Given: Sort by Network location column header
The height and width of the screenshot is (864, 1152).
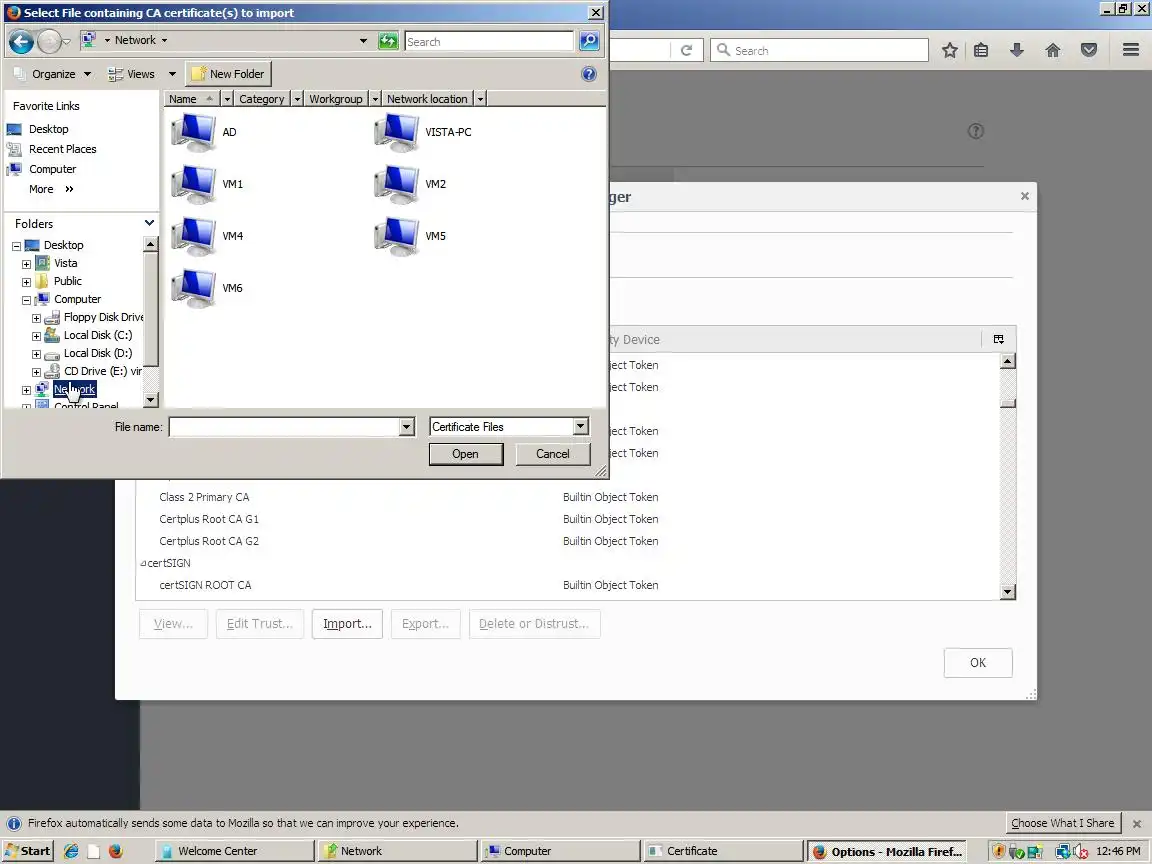Looking at the screenshot, I should point(427,98).
